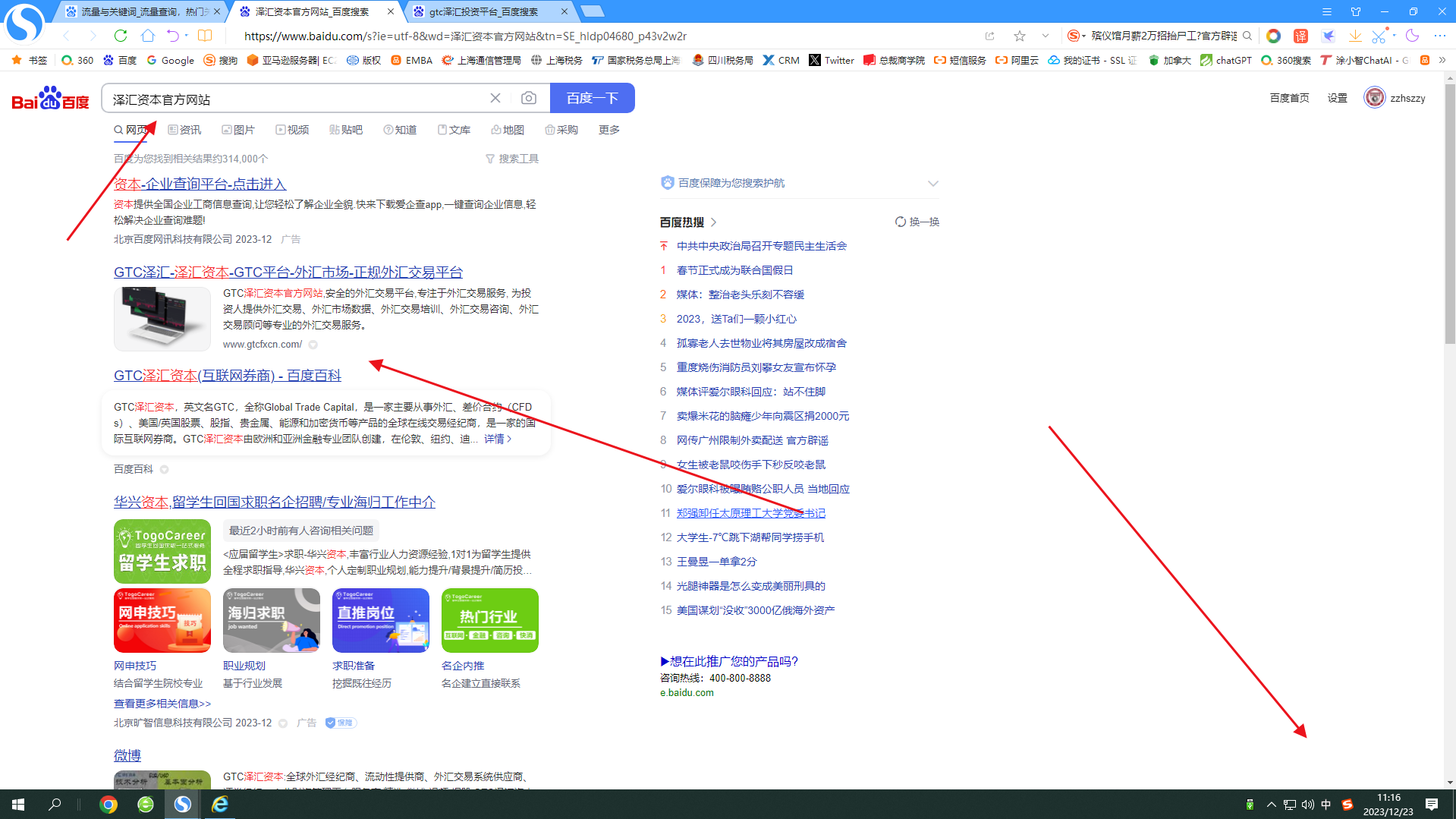Click the screenshot capture icon in the toolbar
This screenshot has height=819, width=1456.
click(1381, 36)
